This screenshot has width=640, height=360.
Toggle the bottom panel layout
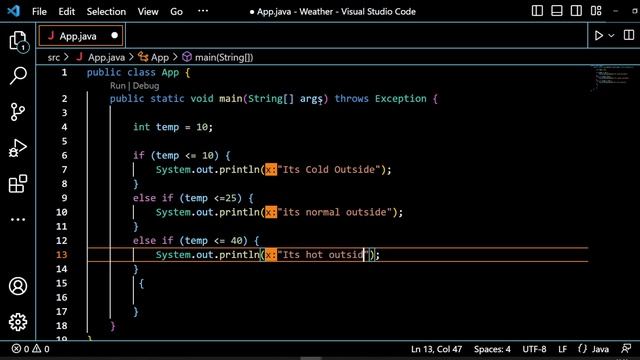point(557,11)
